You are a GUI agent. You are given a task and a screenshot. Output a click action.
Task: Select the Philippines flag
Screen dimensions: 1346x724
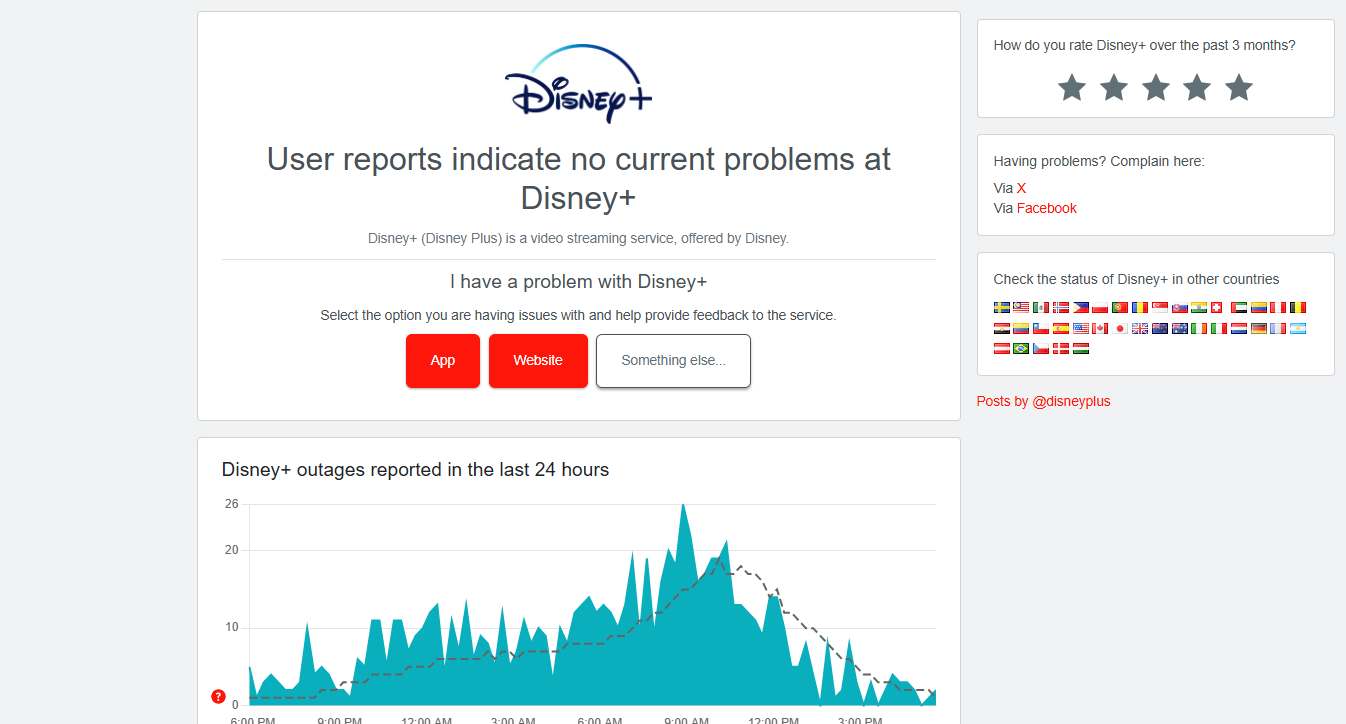click(1081, 308)
